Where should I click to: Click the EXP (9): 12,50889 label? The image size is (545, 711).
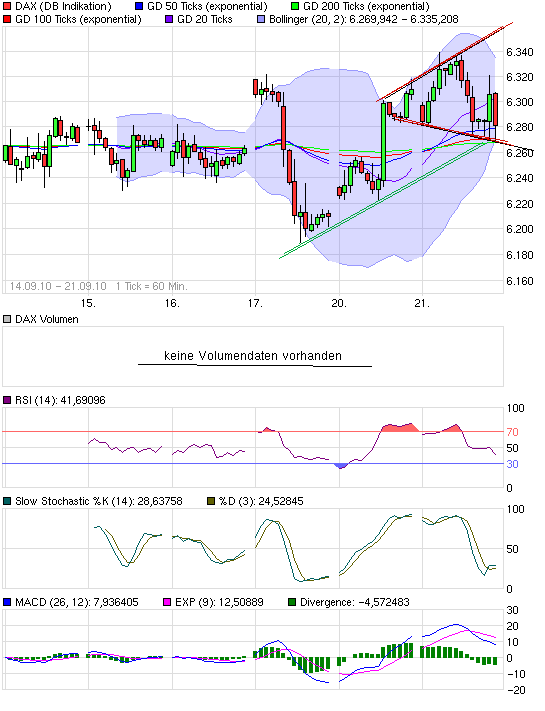(x=219, y=602)
